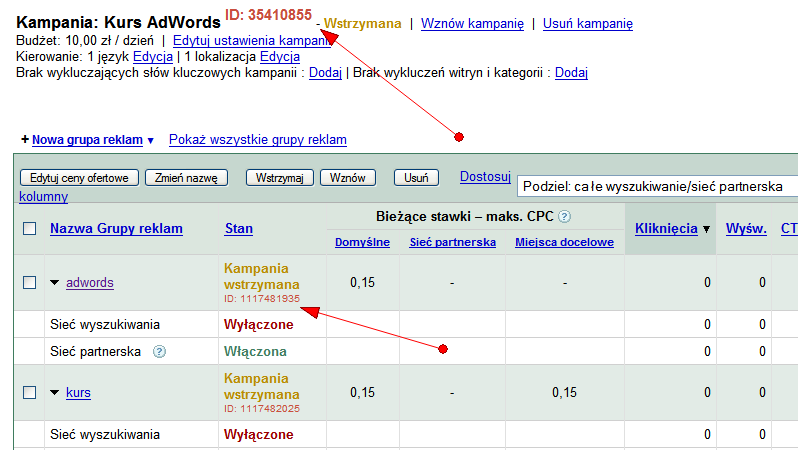Sort by Wyśw. column header
This screenshot has width=798, height=450.
746,229
